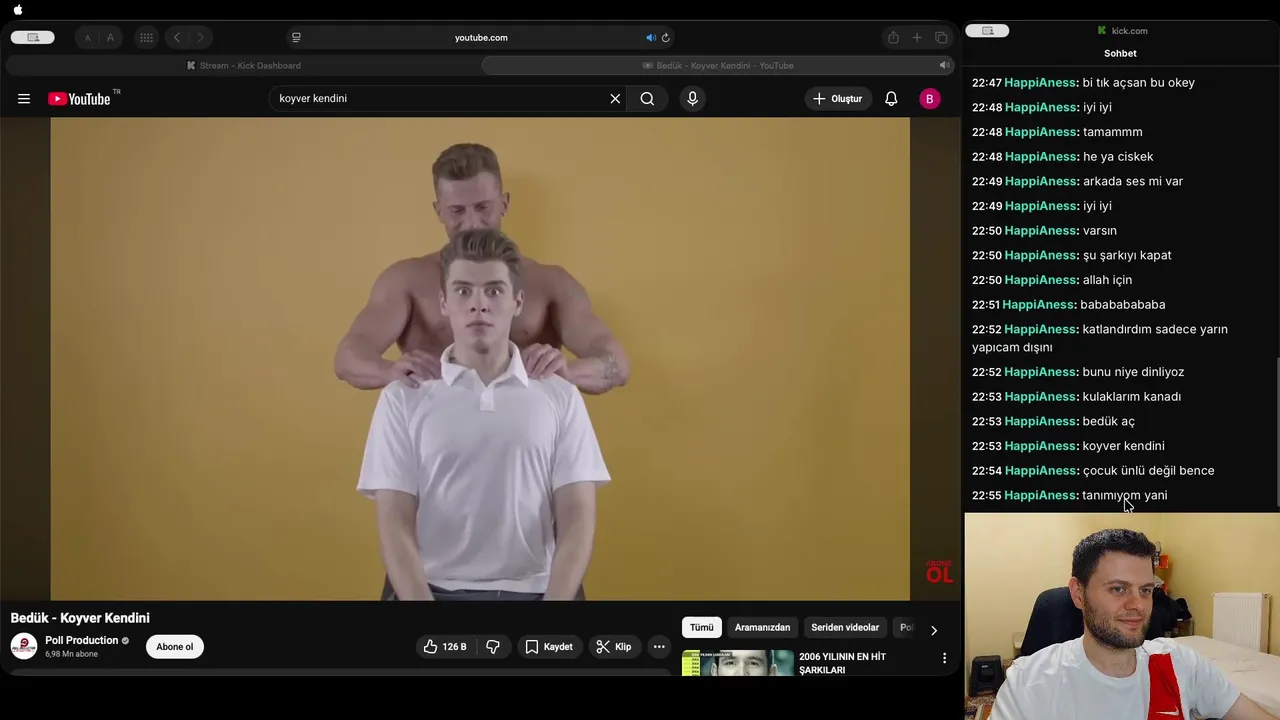
Task: Toggle sidebar button in kick.com window
Action: (987, 31)
